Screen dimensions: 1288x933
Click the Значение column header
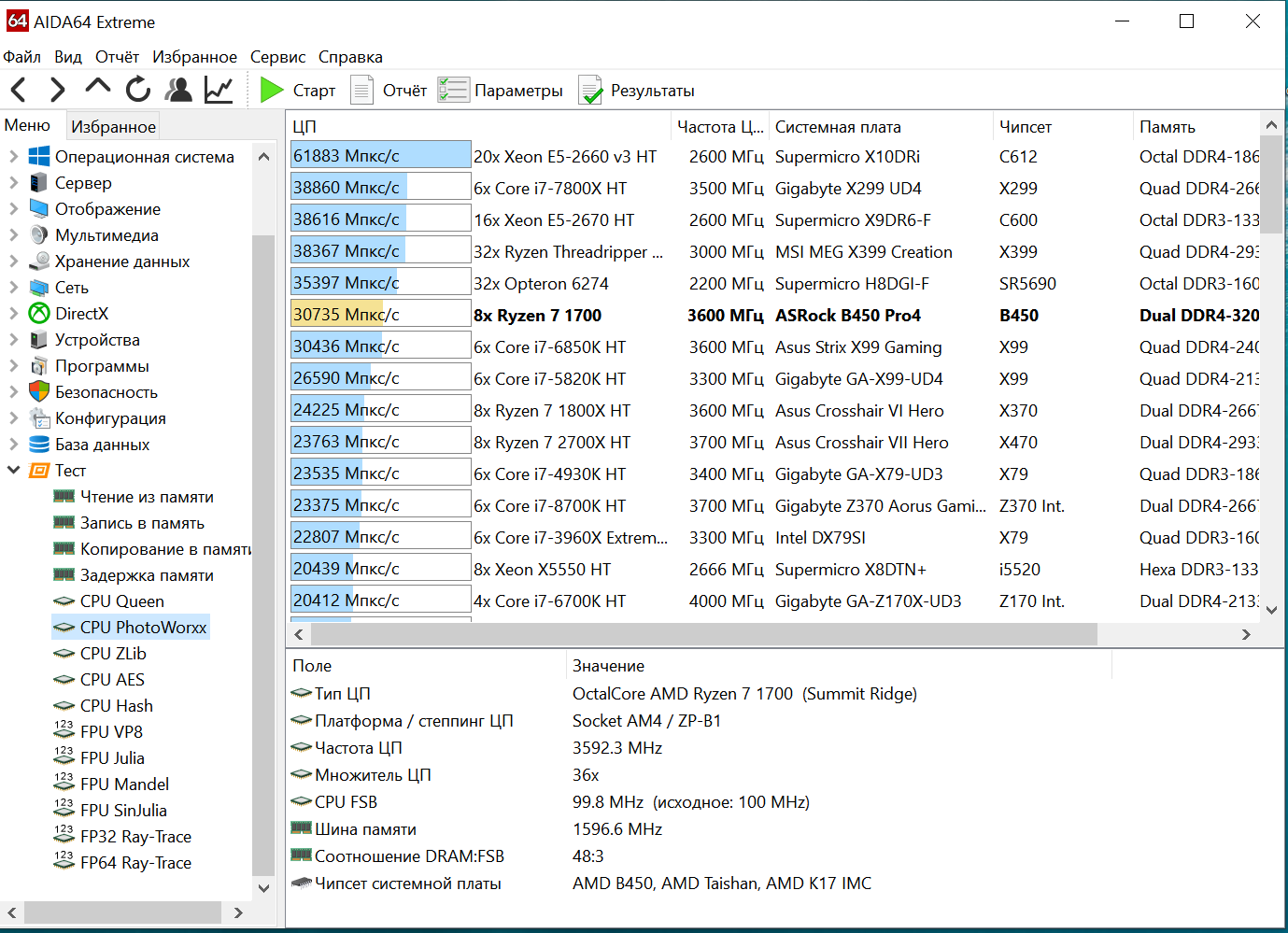[x=840, y=666]
